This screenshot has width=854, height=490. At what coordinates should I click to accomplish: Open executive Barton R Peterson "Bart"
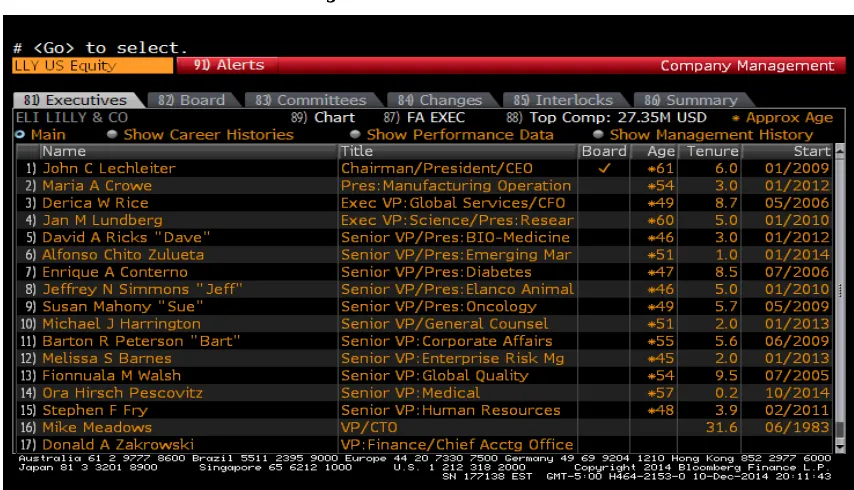(x=141, y=341)
